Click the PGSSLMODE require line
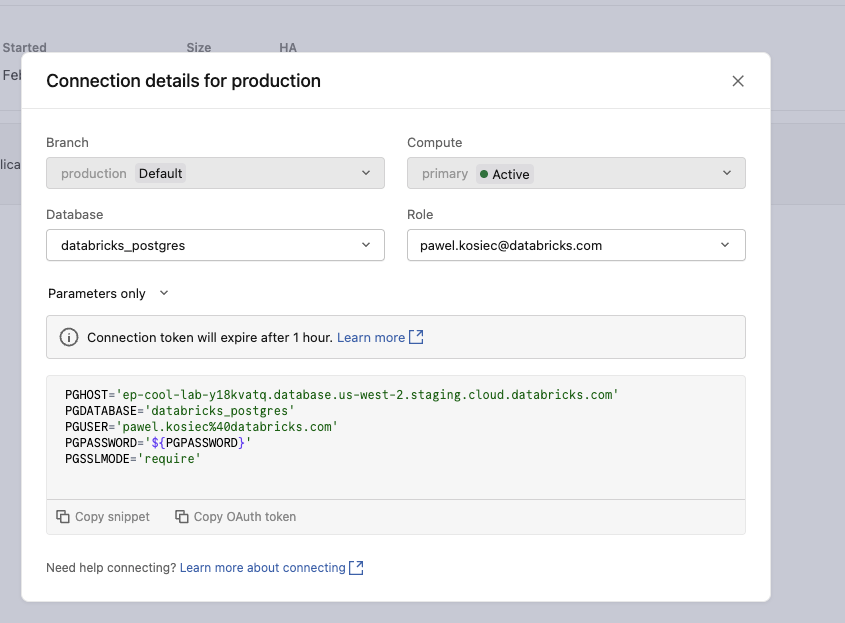Screen dimensions: 845x623 133,458
